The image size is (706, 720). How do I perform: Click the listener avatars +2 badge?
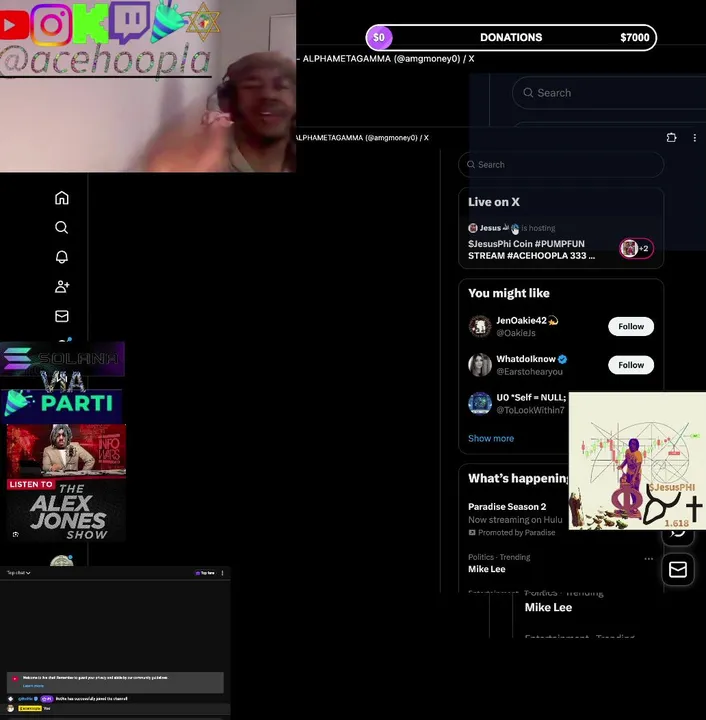636,248
